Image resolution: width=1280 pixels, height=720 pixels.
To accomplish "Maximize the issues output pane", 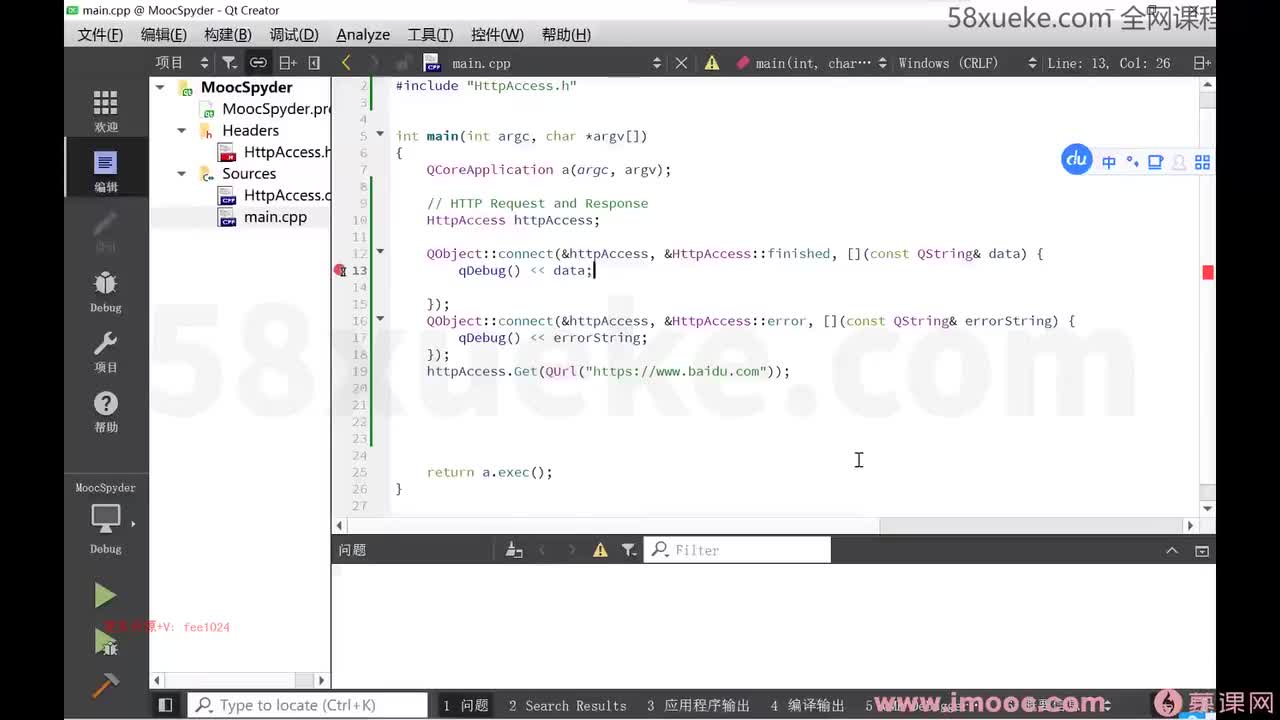I will [1202, 550].
